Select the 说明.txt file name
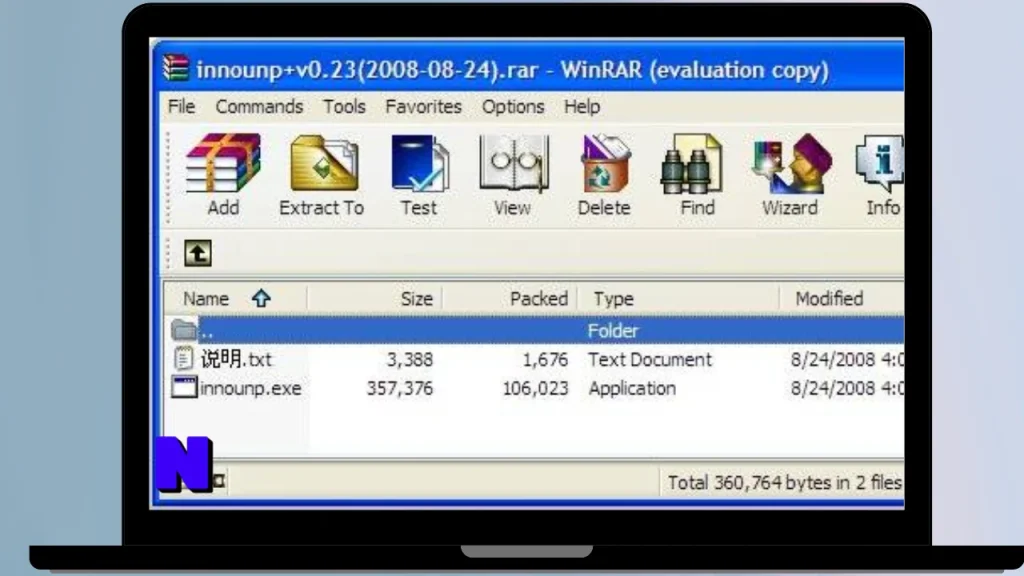Viewport: 1024px width, 576px height. point(236,359)
